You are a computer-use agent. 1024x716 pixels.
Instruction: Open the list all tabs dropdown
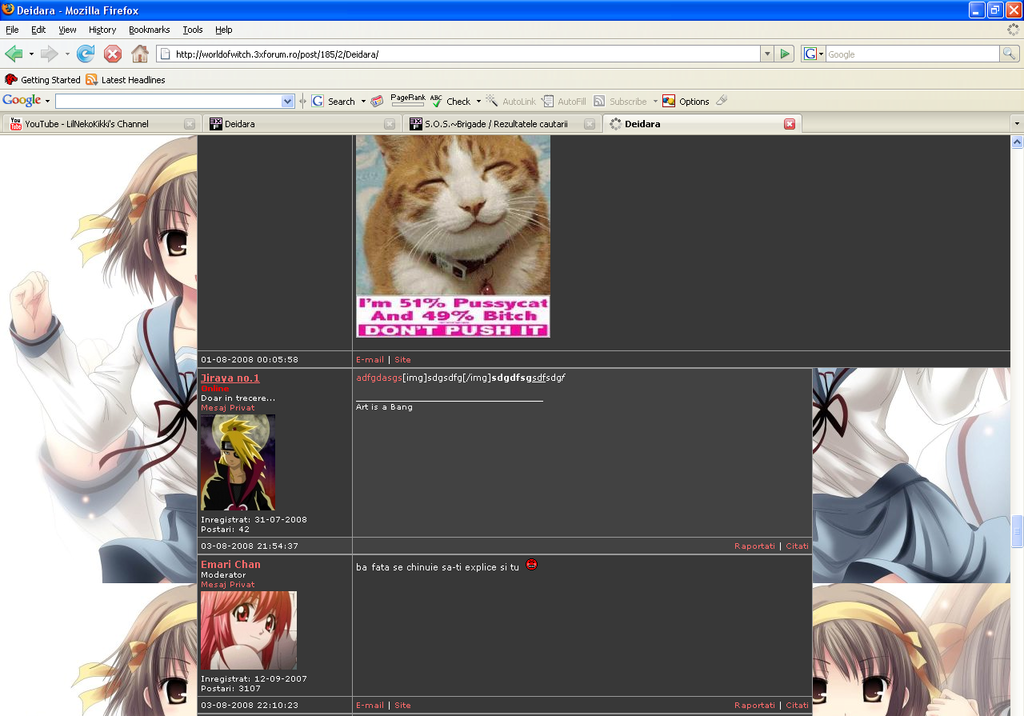point(1016,124)
